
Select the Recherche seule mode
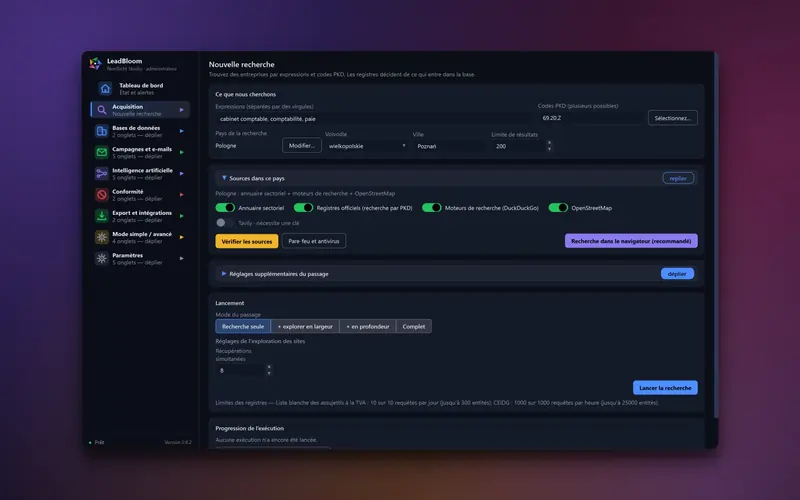point(243,327)
